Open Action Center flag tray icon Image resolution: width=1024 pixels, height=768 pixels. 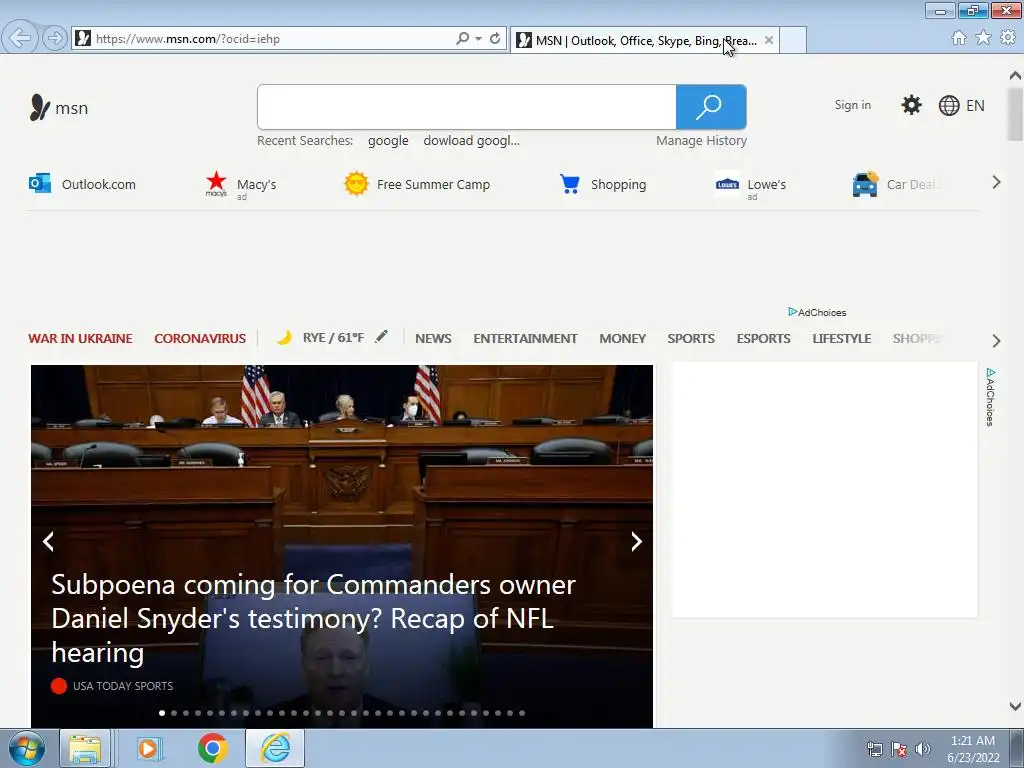coord(899,749)
